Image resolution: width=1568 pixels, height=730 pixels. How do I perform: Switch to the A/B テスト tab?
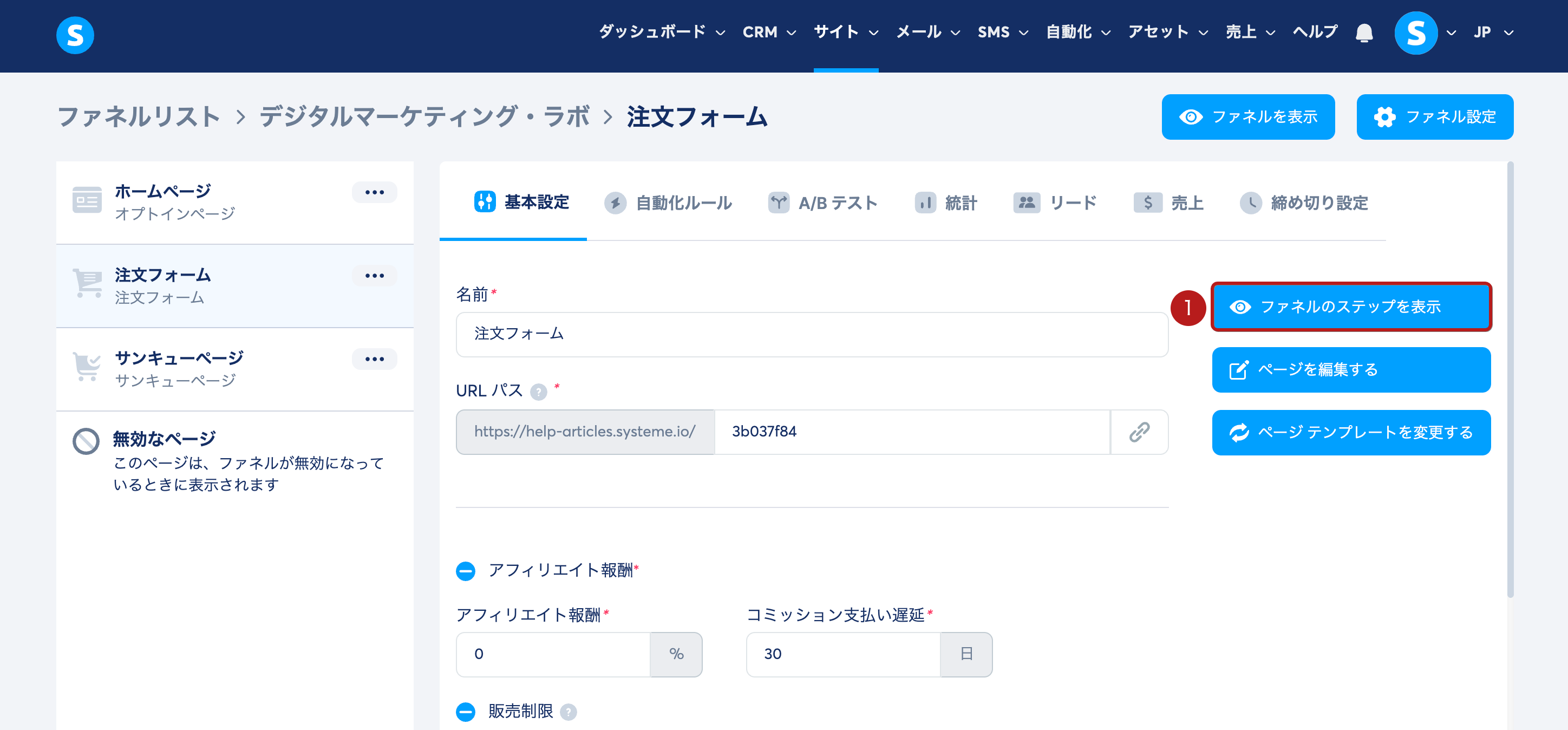click(x=822, y=203)
